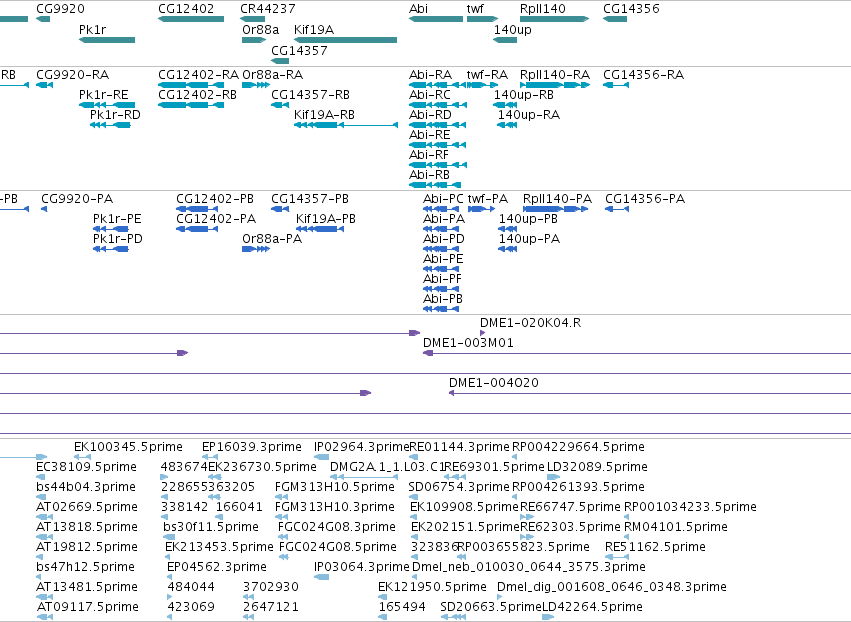Click the DME1-020K04.R BAC label
This screenshot has width=851, height=622.
point(531,323)
